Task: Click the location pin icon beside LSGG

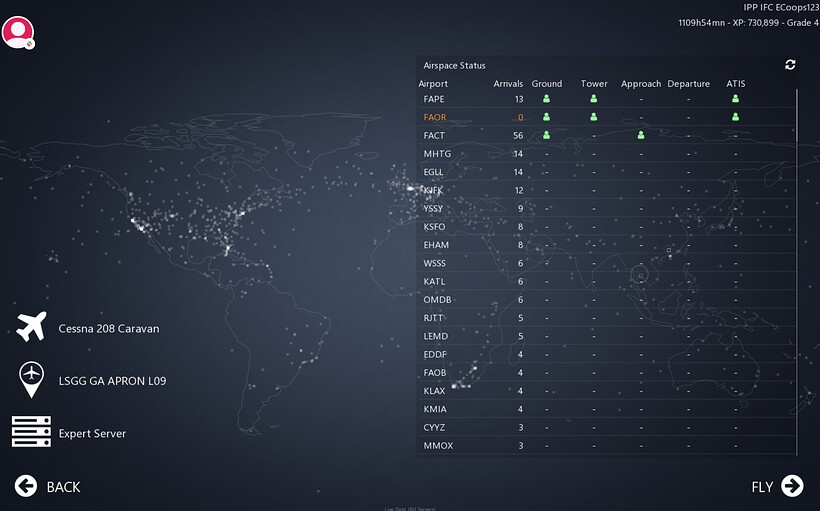Action: point(31,379)
